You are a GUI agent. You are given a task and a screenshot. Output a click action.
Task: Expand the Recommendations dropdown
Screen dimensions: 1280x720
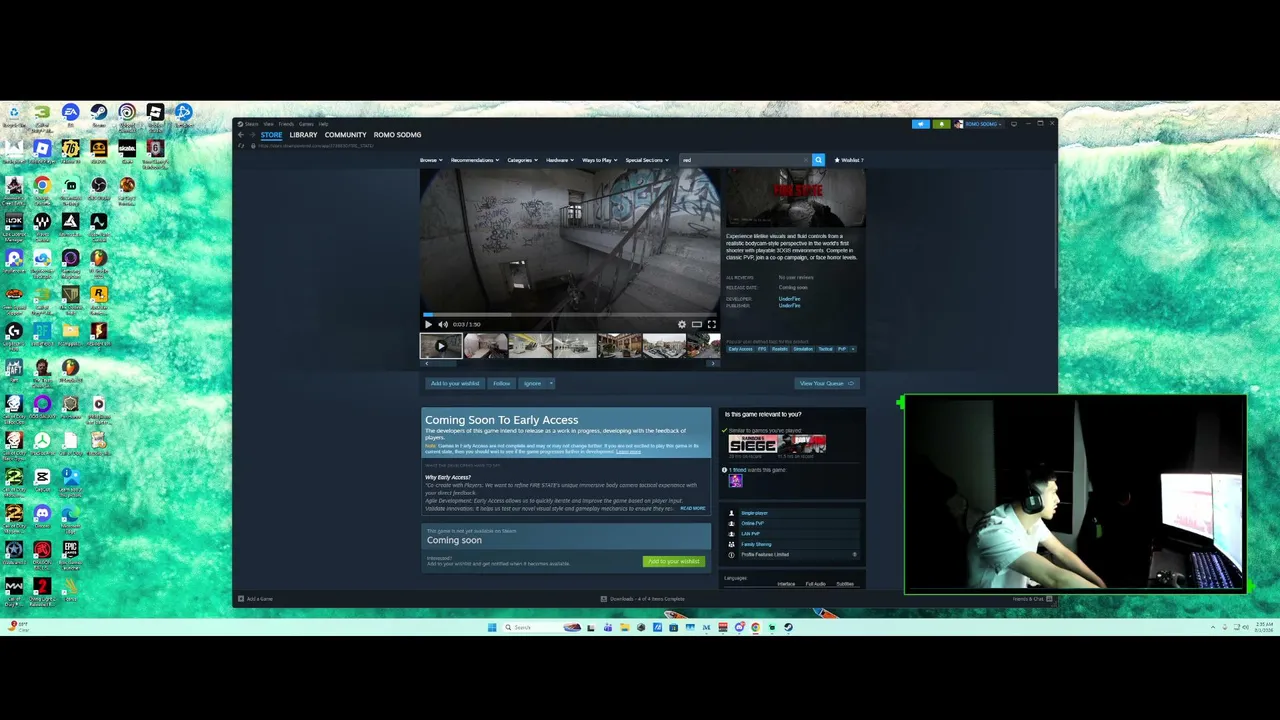point(474,160)
